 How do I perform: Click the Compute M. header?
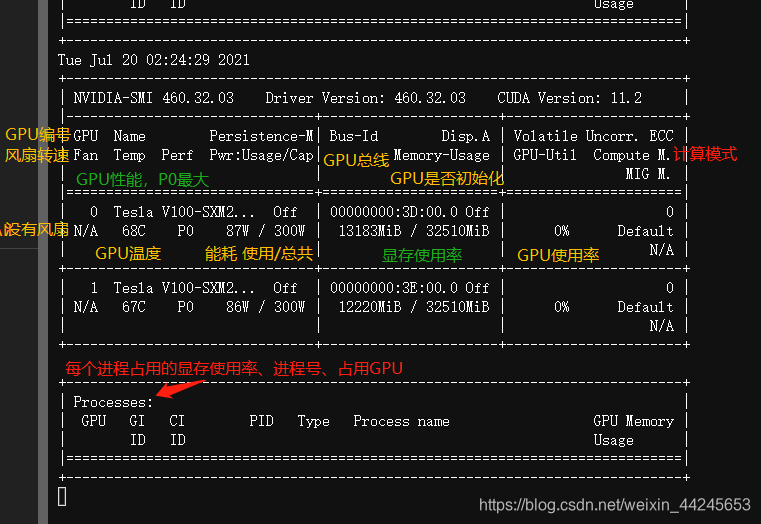[x=632, y=155]
